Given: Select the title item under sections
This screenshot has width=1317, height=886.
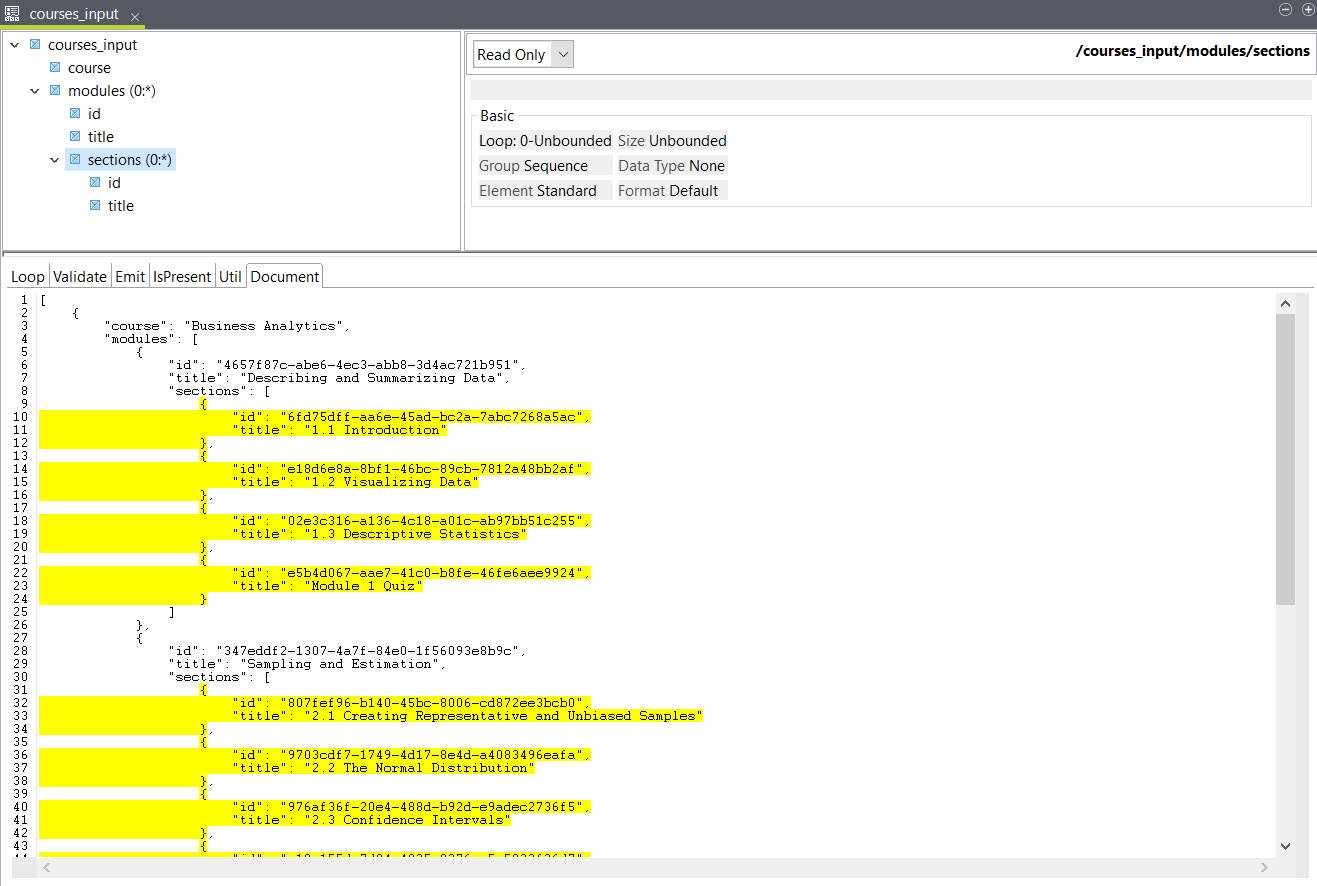Looking at the screenshot, I should (120, 206).
